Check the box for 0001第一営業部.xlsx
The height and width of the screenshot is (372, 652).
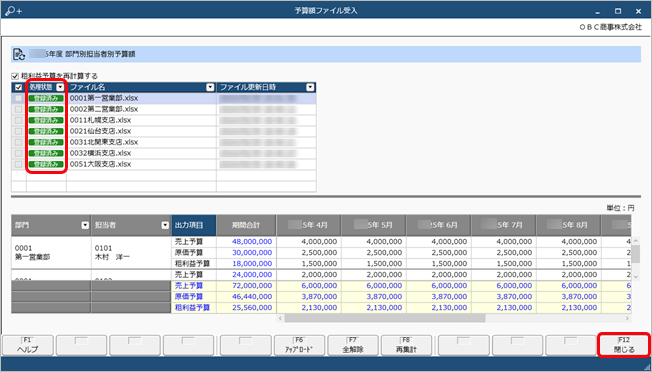pyautogui.click(x=18, y=99)
